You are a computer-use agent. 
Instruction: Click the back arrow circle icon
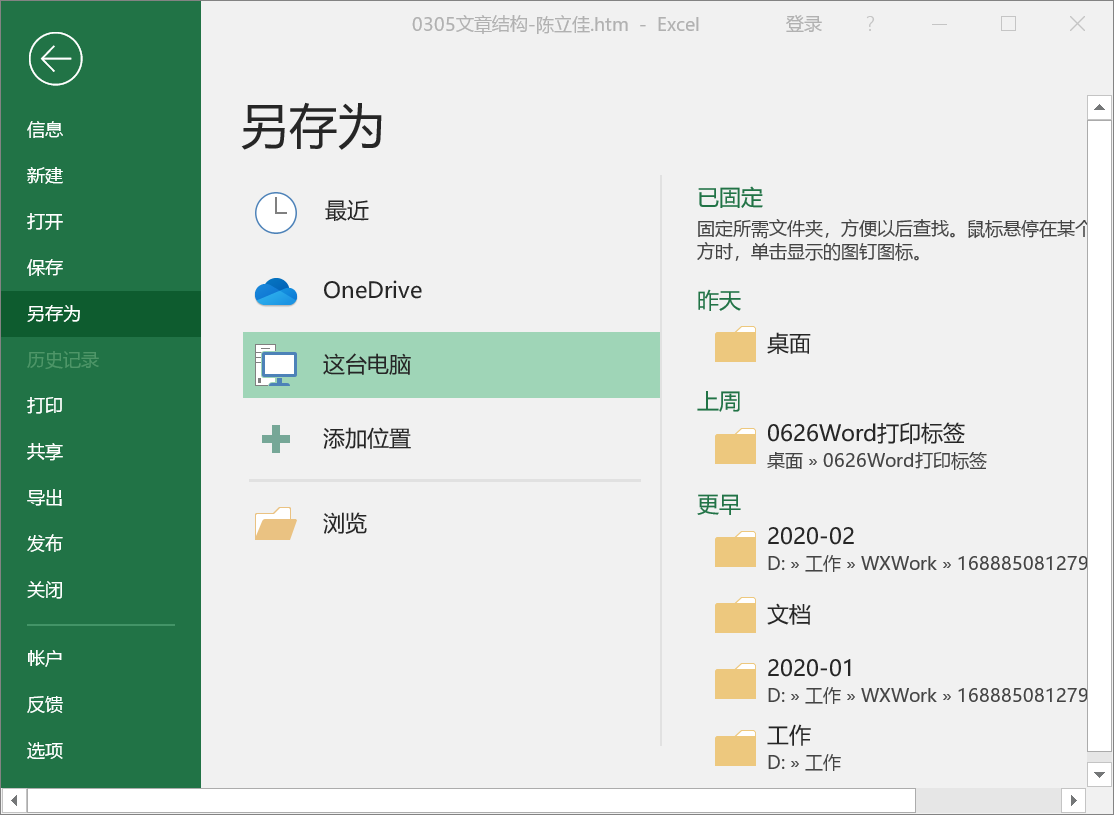click(56, 58)
